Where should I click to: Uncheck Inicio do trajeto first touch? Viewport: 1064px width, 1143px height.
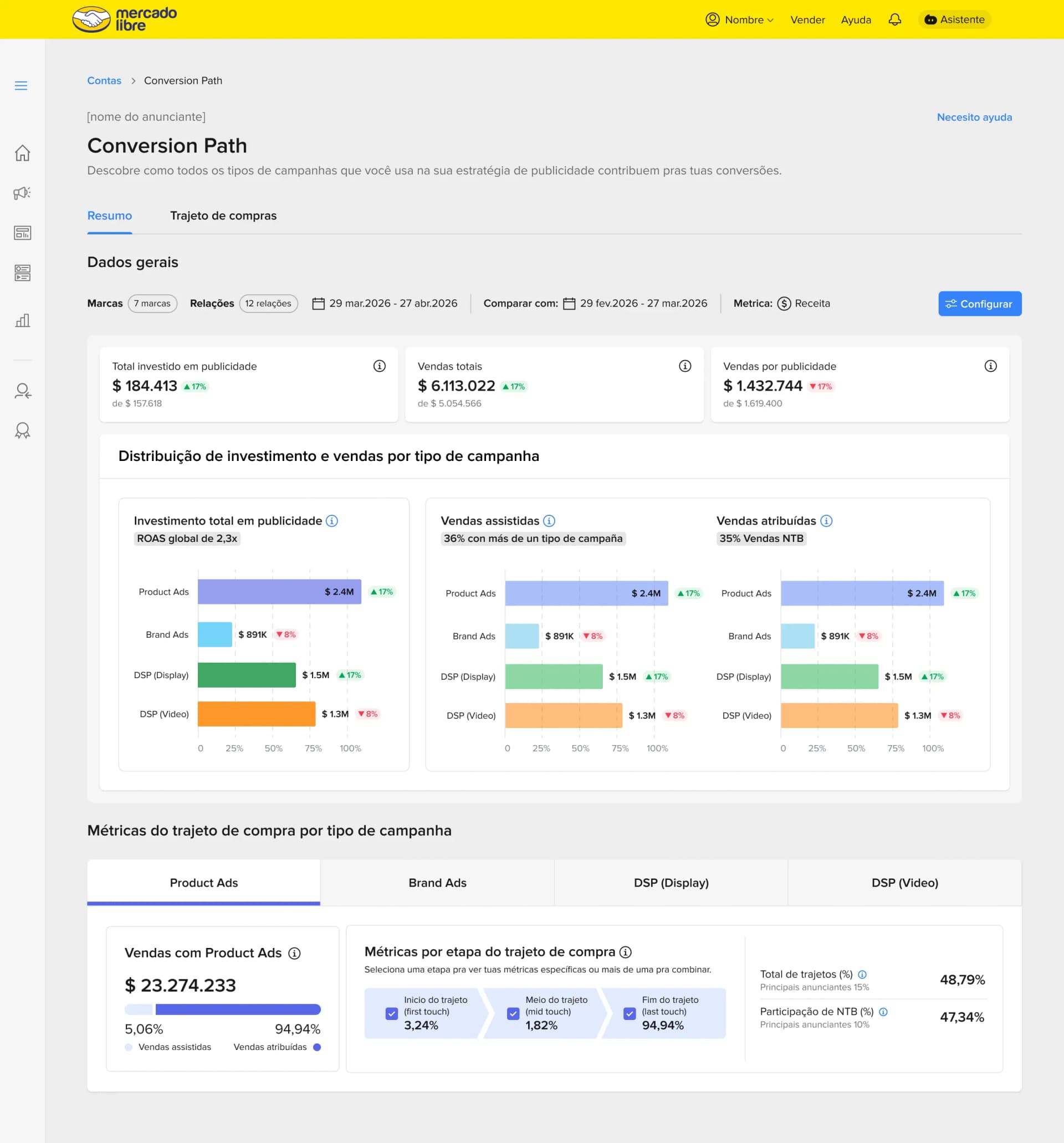(392, 1014)
